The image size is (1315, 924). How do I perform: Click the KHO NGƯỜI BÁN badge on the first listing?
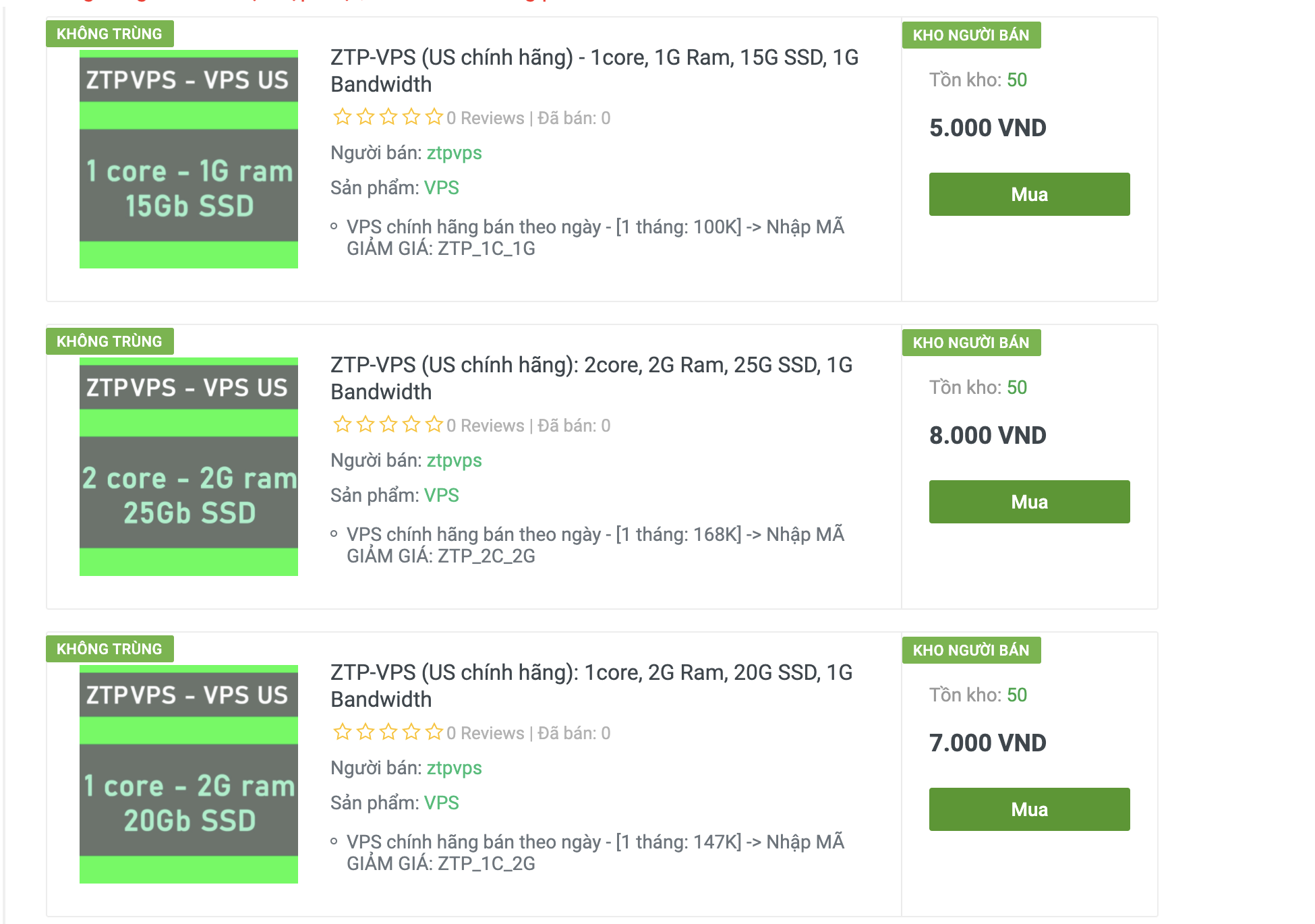pos(971,35)
